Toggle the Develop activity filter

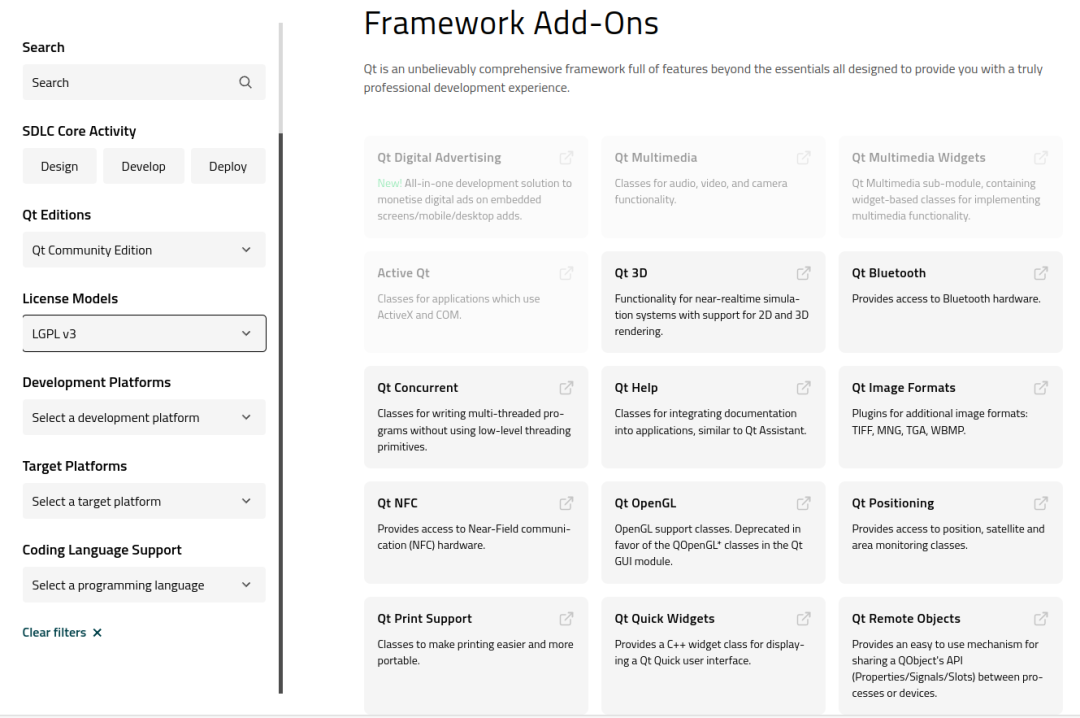pos(143,166)
